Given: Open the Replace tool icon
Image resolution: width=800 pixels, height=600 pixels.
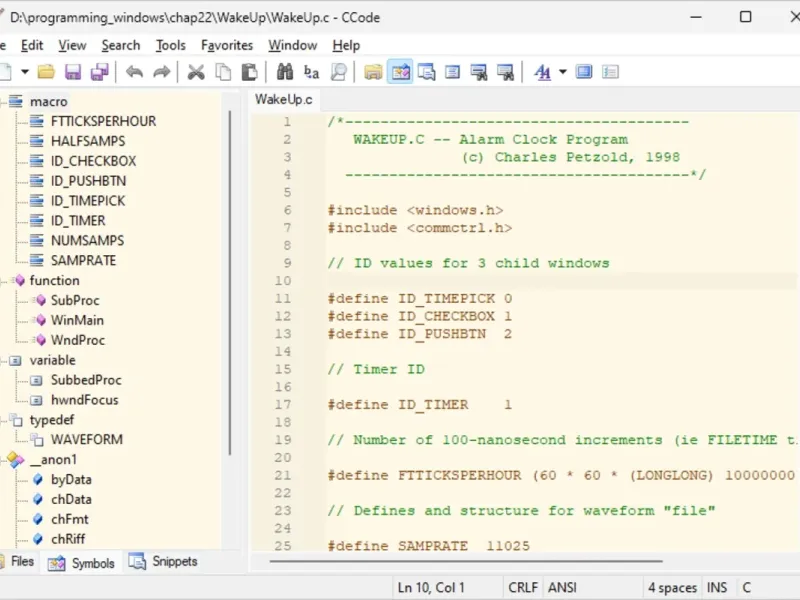Looking at the screenshot, I should pyautogui.click(x=311, y=72).
